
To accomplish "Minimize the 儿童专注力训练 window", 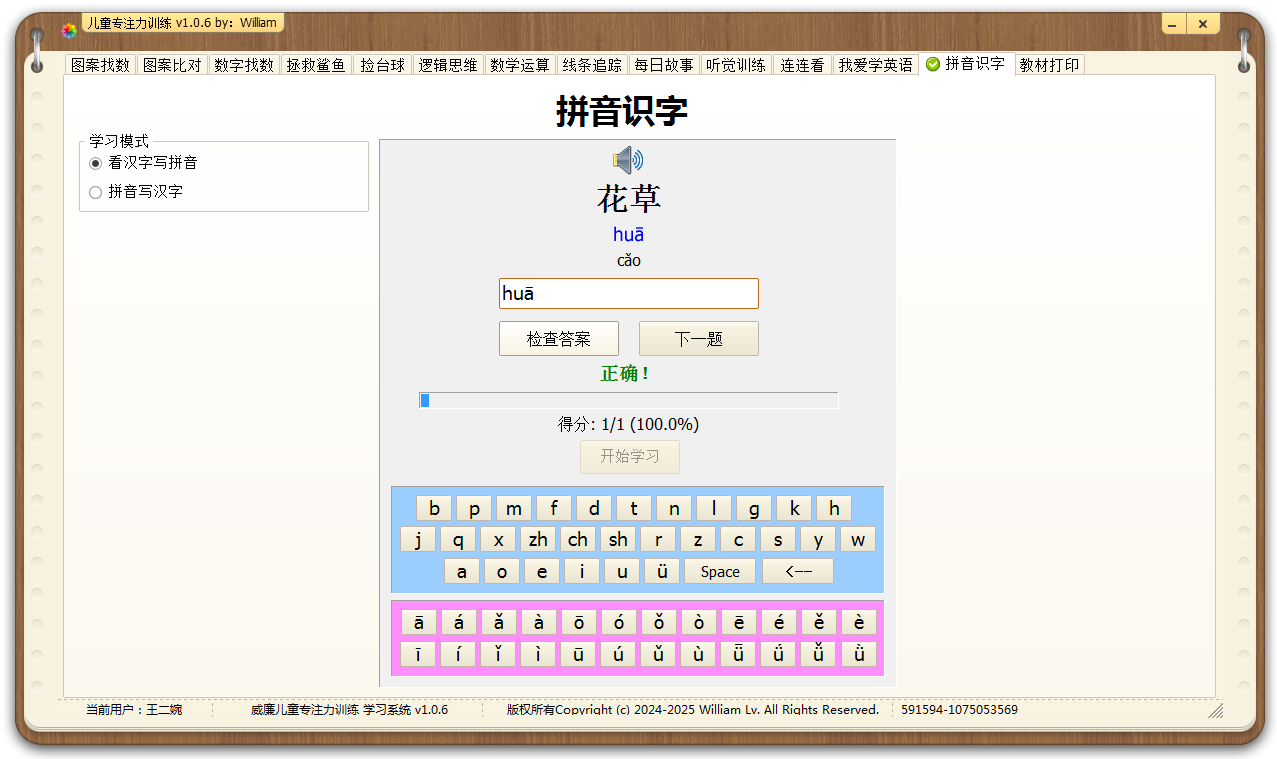I will point(1173,24).
